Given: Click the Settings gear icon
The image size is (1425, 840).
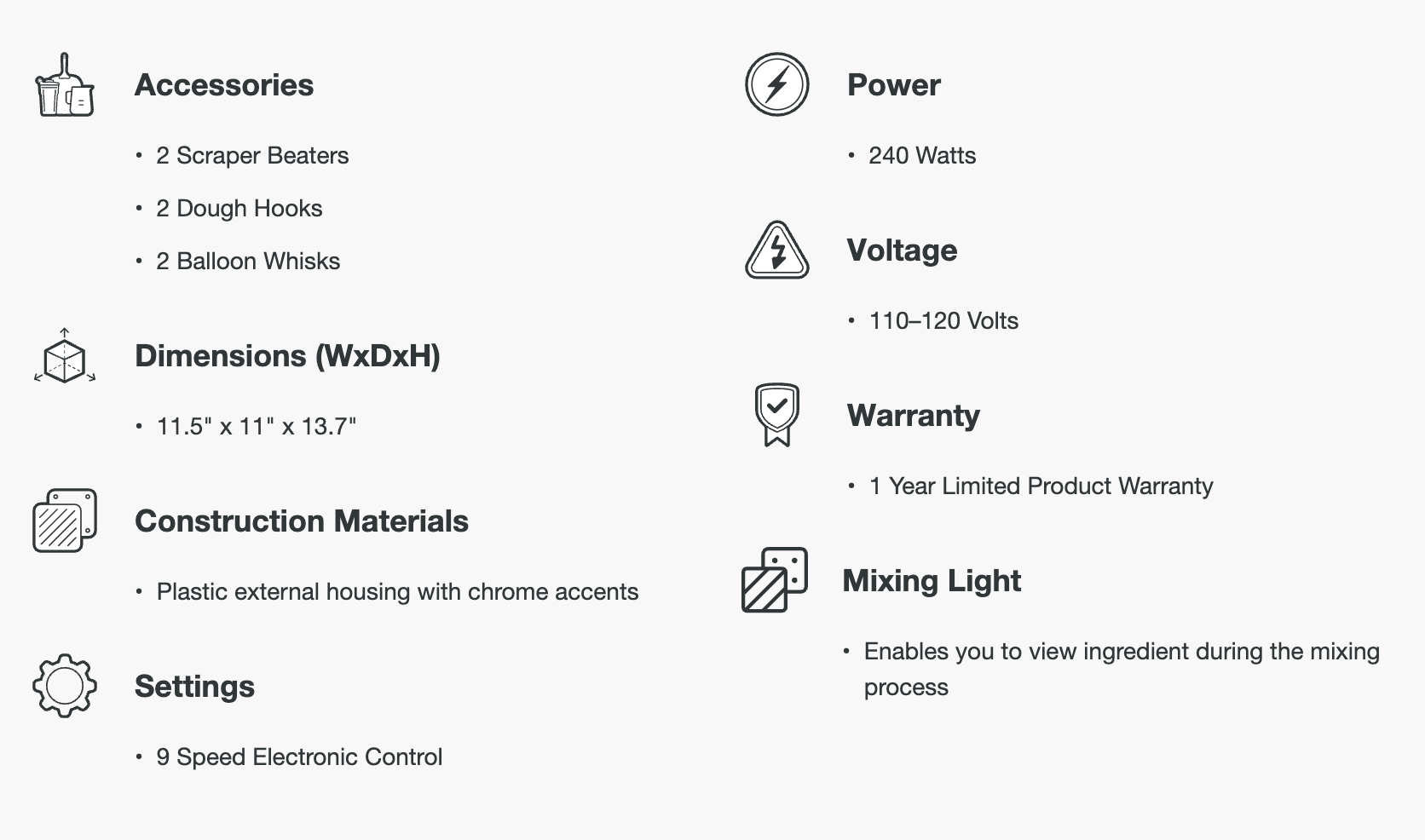Looking at the screenshot, I should (x=65, y=686).
